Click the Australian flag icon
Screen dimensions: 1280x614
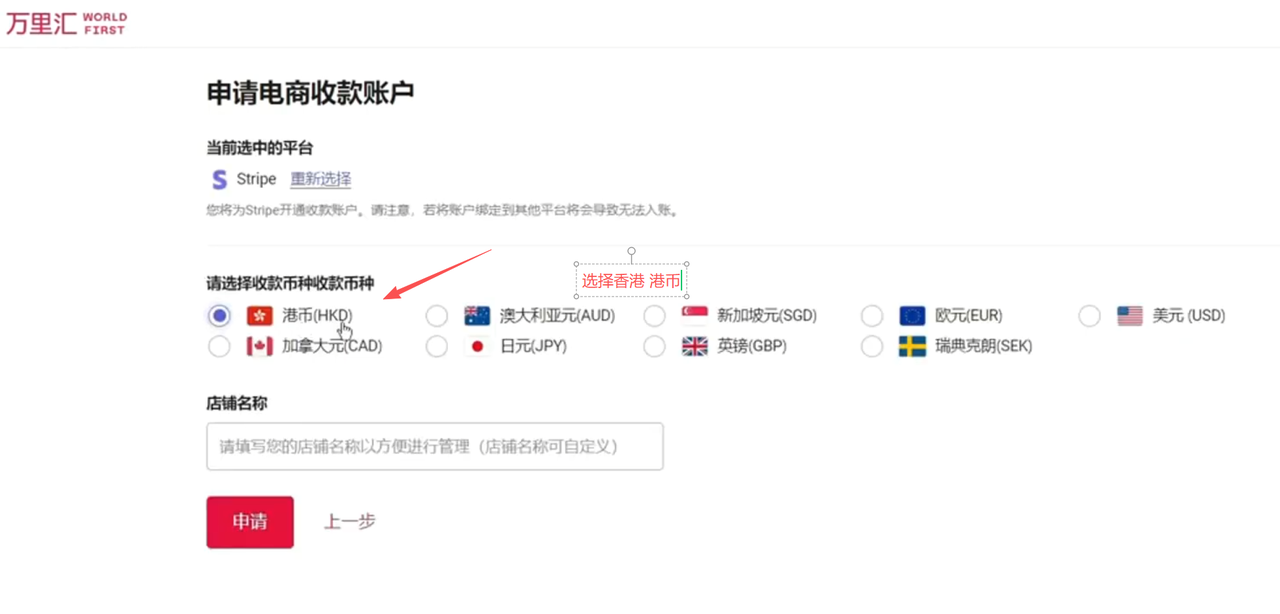point(477,316)
